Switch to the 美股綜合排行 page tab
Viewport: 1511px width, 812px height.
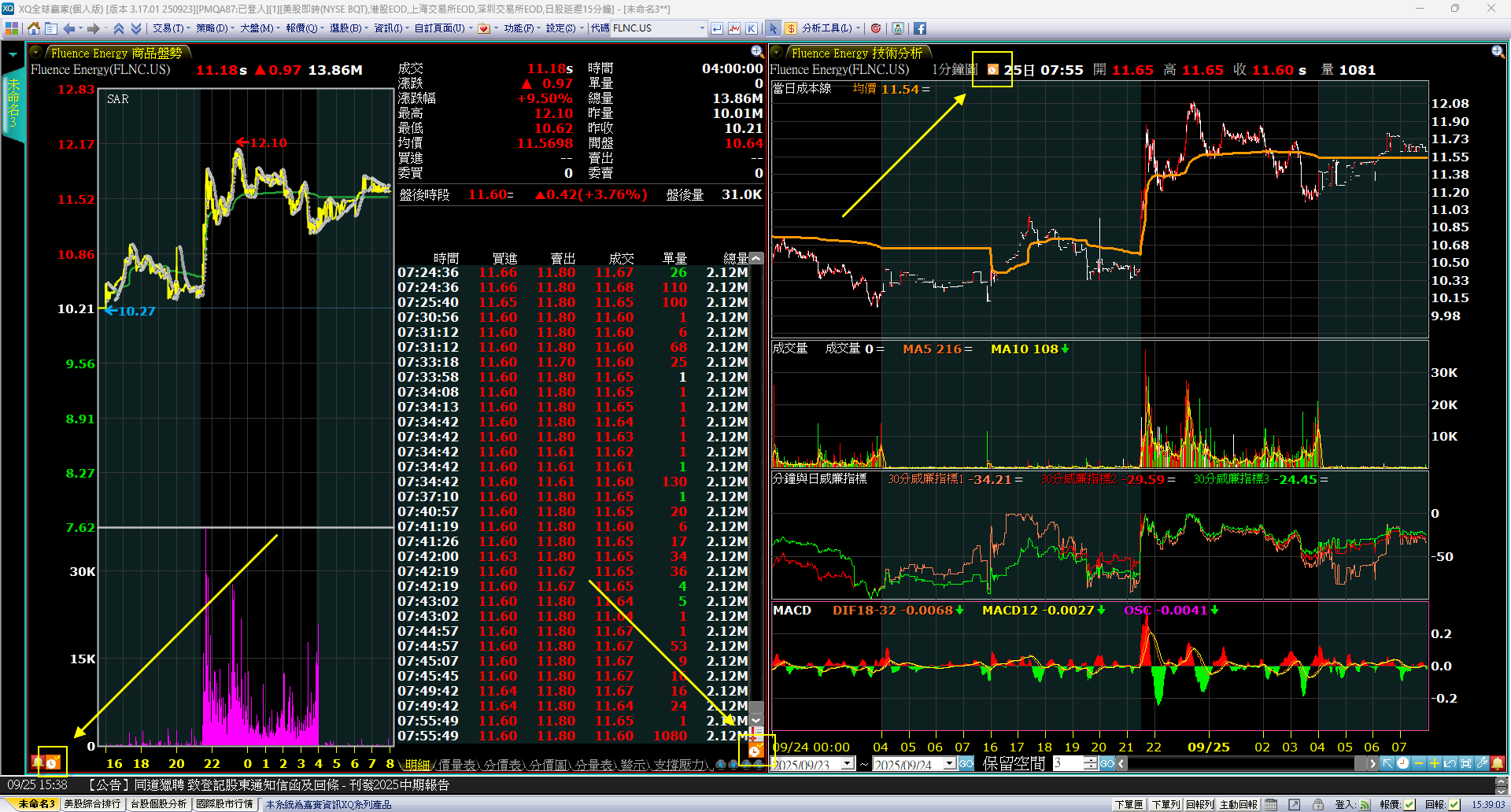point(92,804)
